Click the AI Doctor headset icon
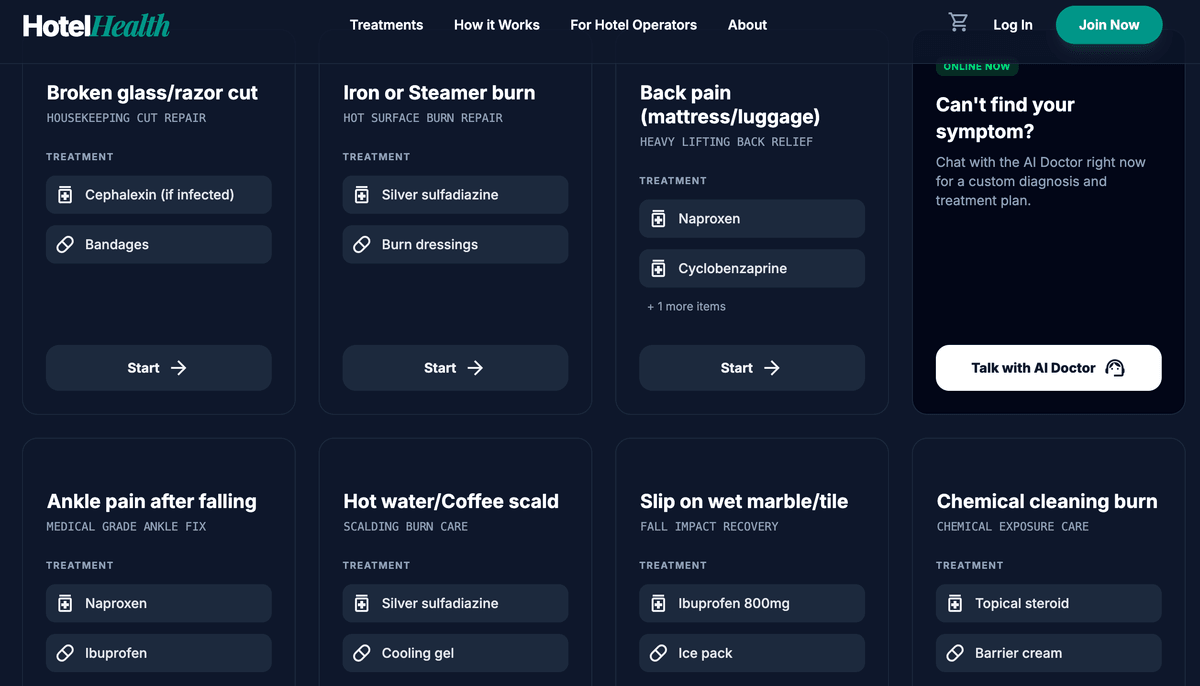 1115,368
